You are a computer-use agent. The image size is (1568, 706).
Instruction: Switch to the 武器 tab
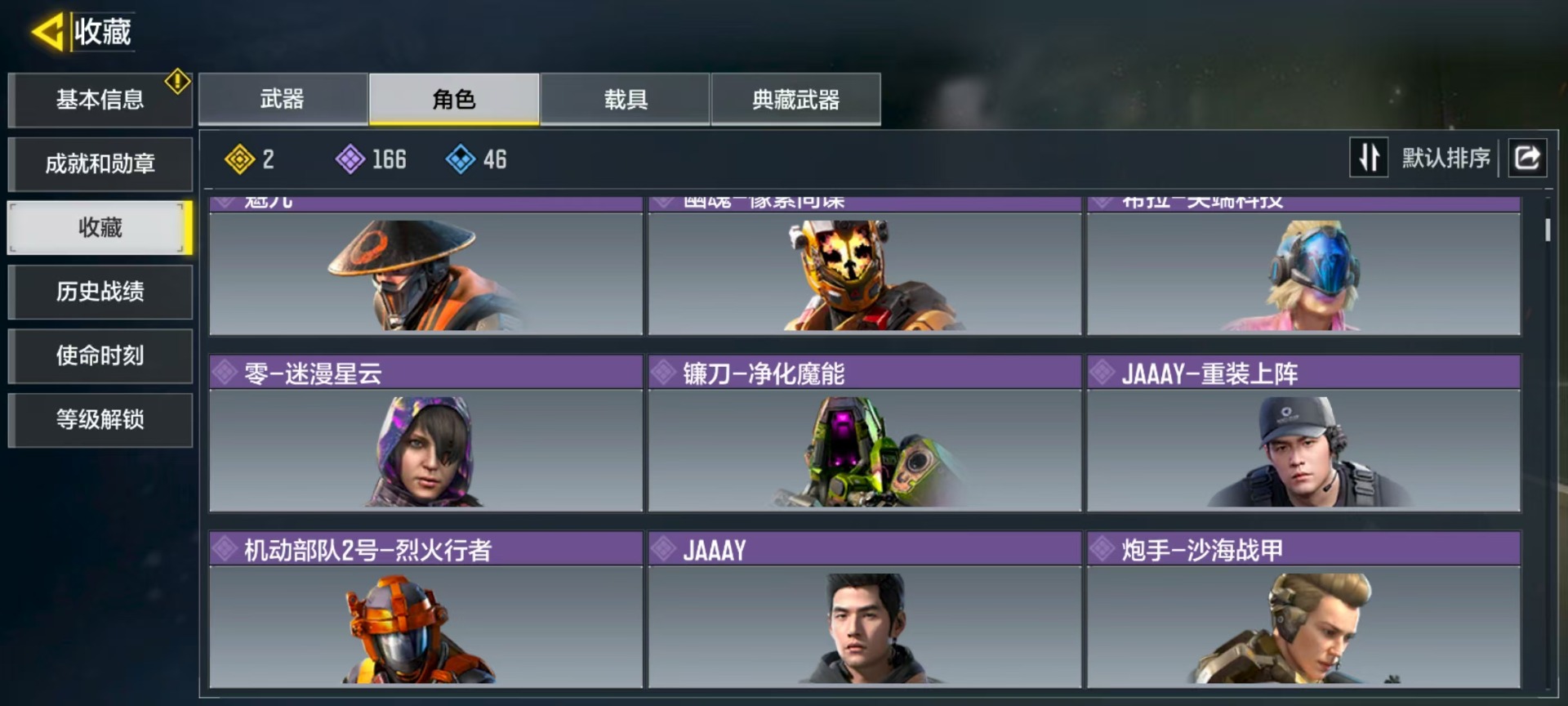(x=283, y=99)
